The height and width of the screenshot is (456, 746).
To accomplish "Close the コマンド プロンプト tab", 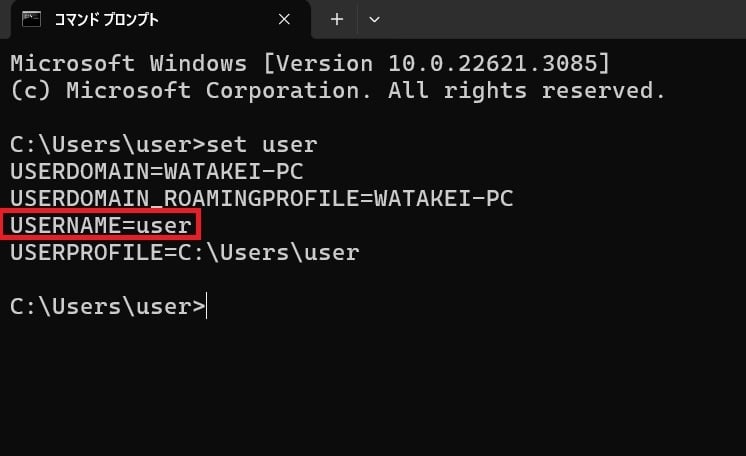I will pyautogui.click(x=284, y=20).
